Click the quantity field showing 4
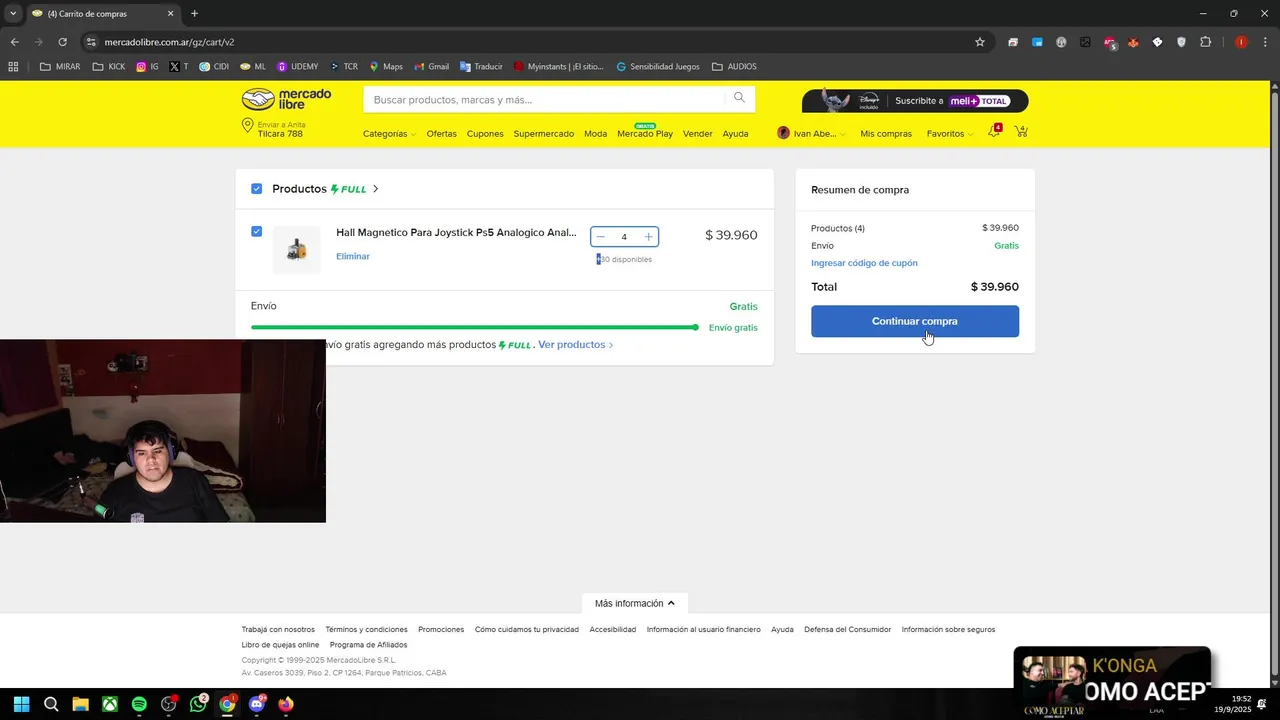Screen dimensions: 1280x720 pos(624,237)
